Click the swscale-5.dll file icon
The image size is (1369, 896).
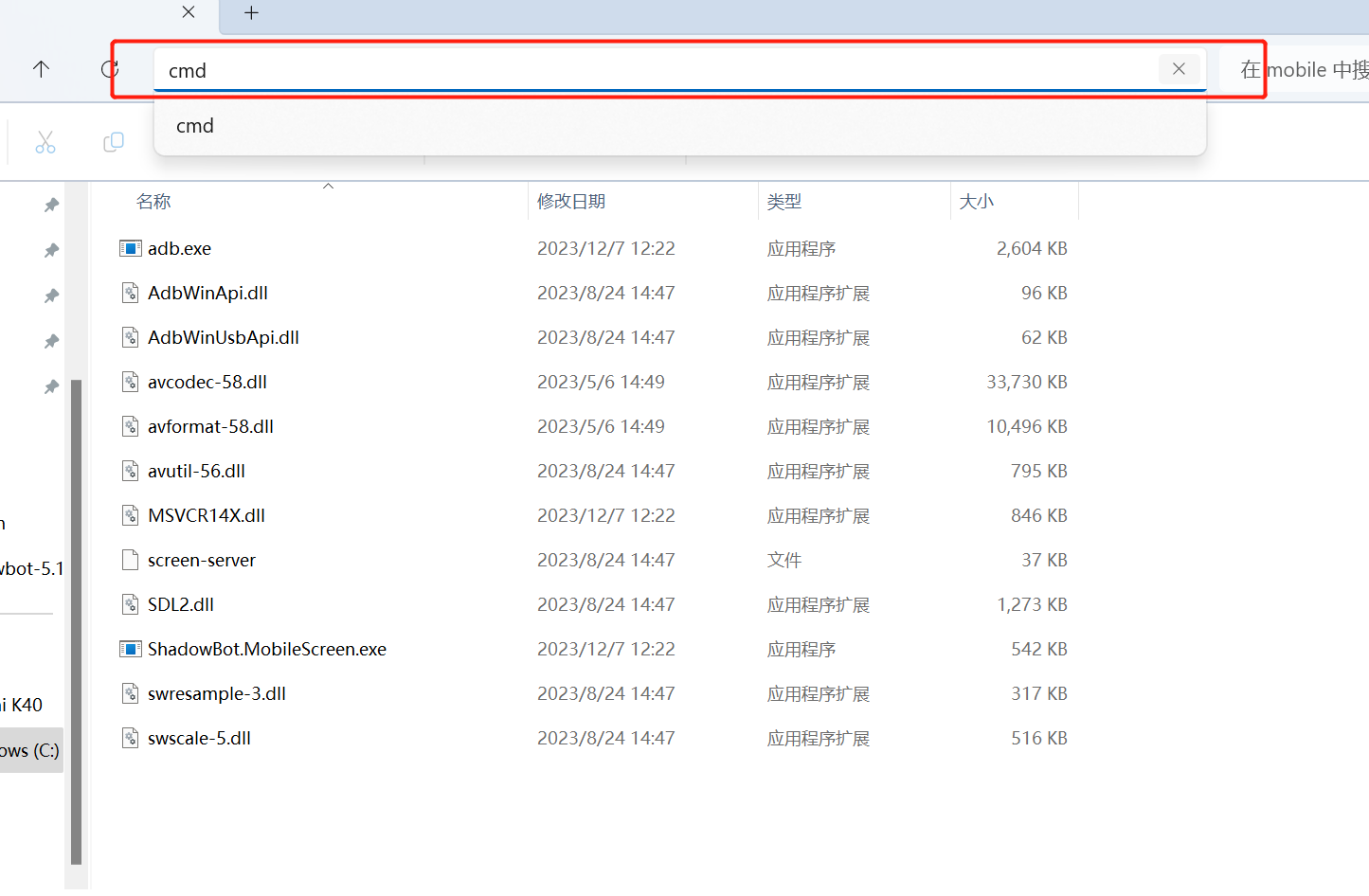coord(130,739)
